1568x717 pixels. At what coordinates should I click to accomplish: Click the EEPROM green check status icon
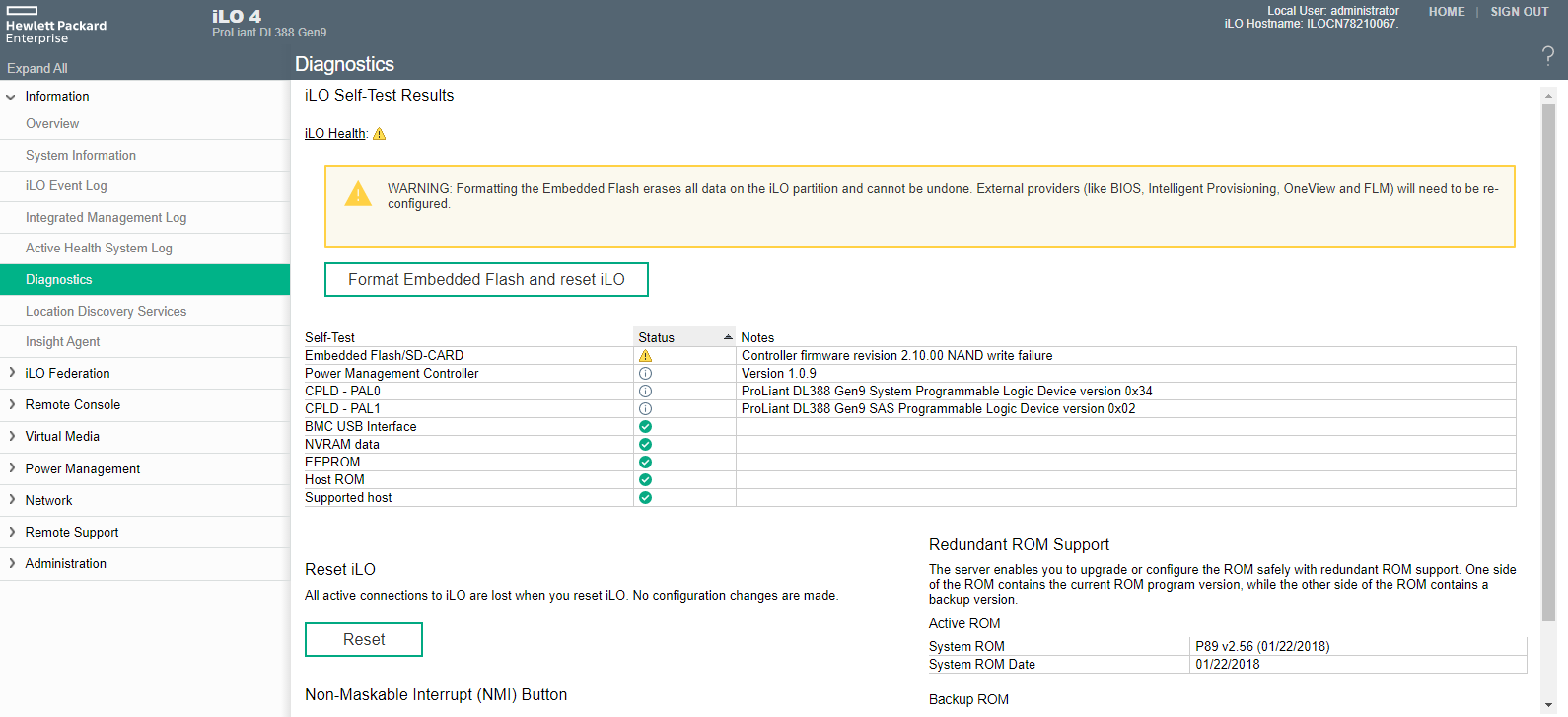[x=645, y=463]
